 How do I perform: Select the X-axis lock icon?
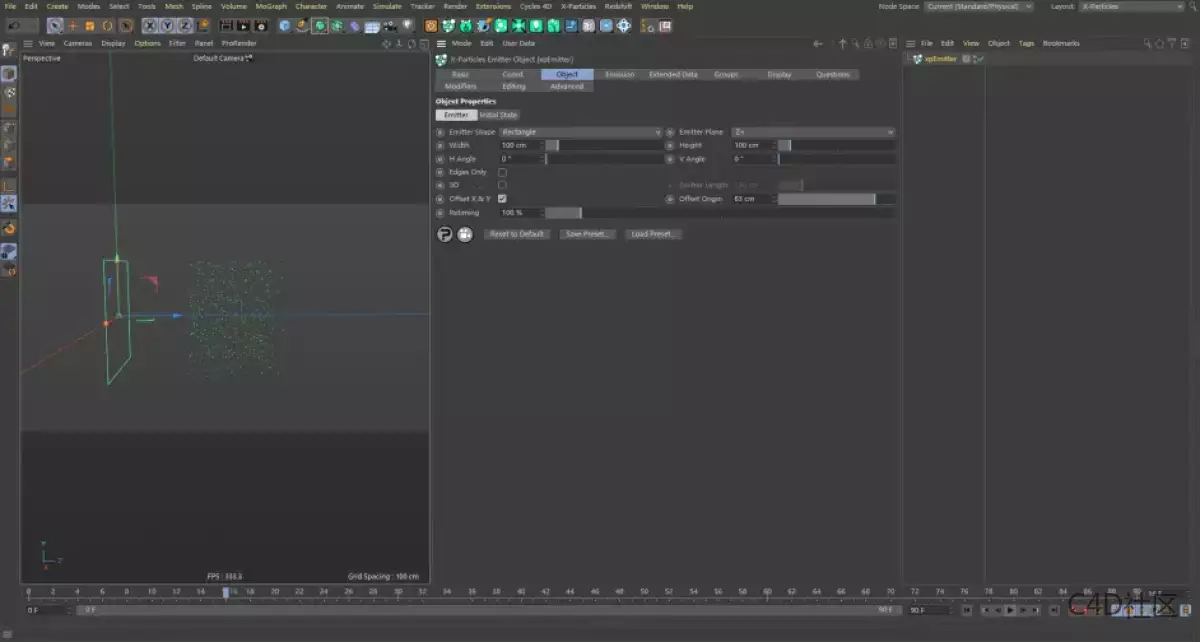(x=149, y=26)
